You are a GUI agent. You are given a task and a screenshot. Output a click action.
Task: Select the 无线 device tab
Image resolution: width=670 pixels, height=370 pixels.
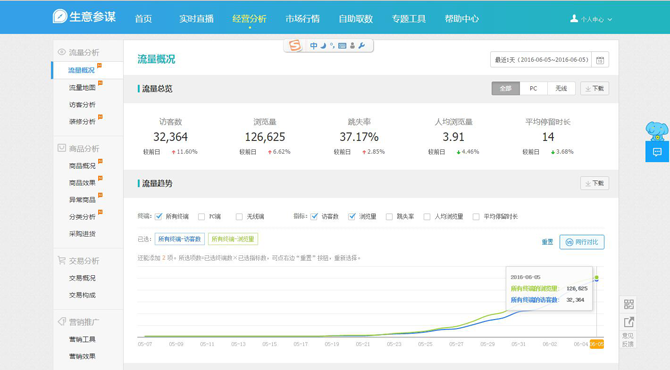tap(561, 88)
